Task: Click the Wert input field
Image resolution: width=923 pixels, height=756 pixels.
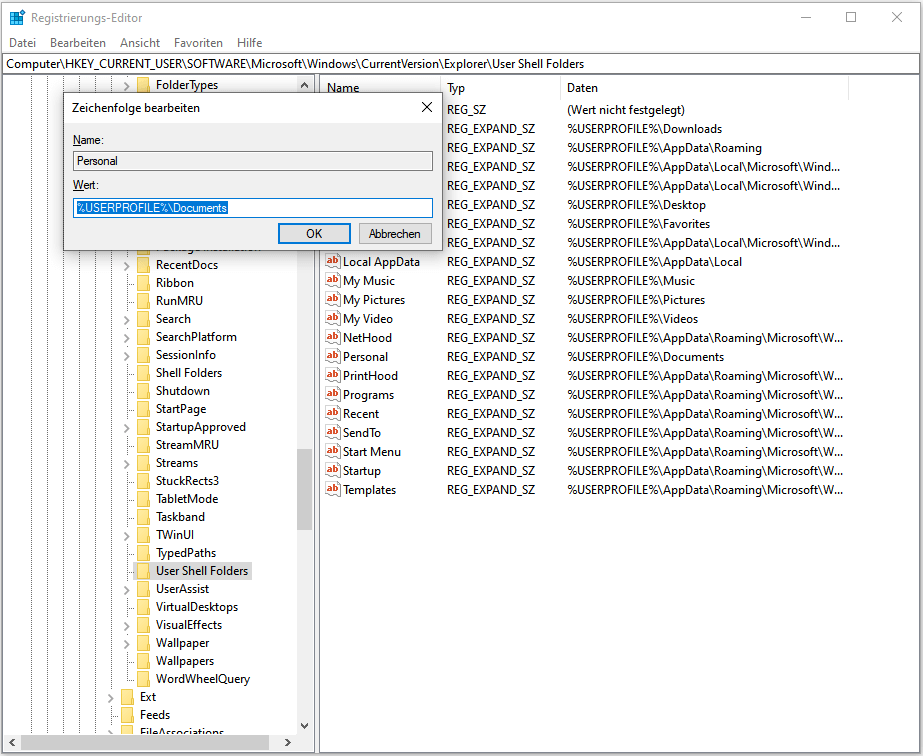Action: tap(253, 208)
